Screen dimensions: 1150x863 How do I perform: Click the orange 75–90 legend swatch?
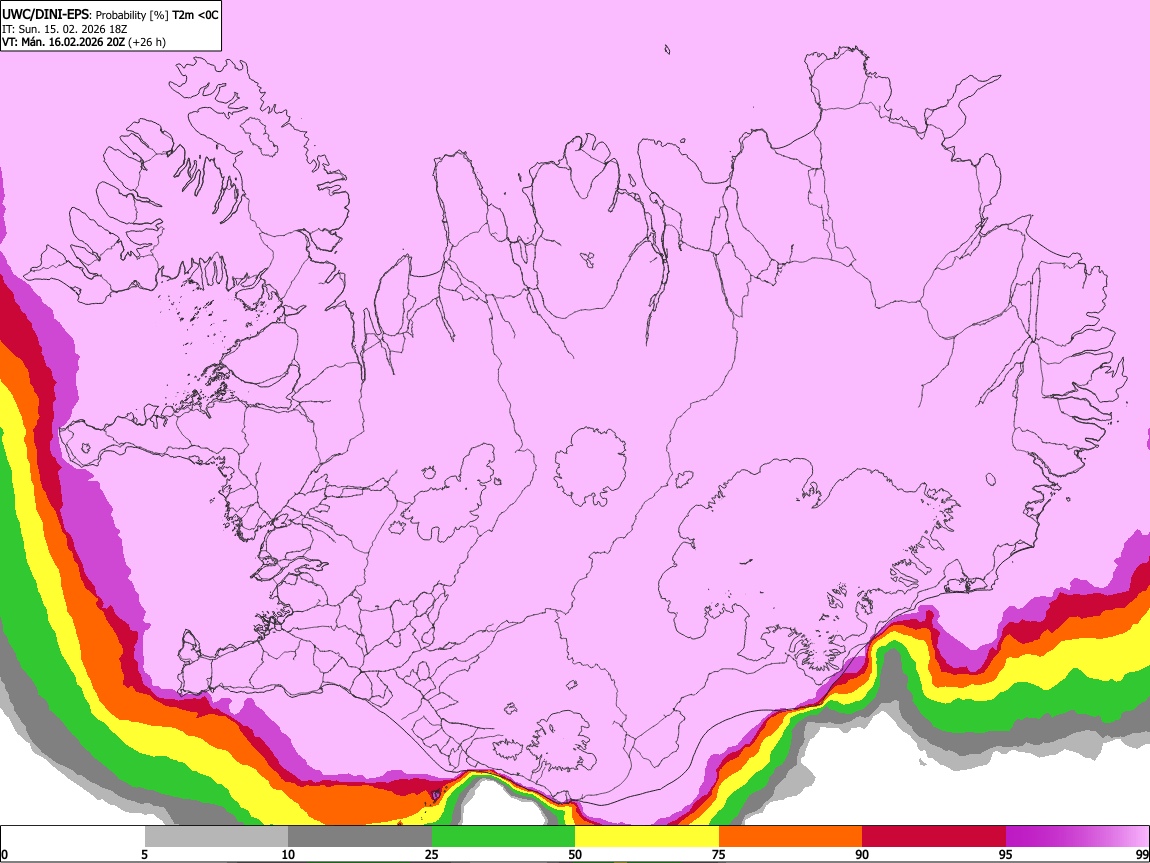(x=791, y=837)
